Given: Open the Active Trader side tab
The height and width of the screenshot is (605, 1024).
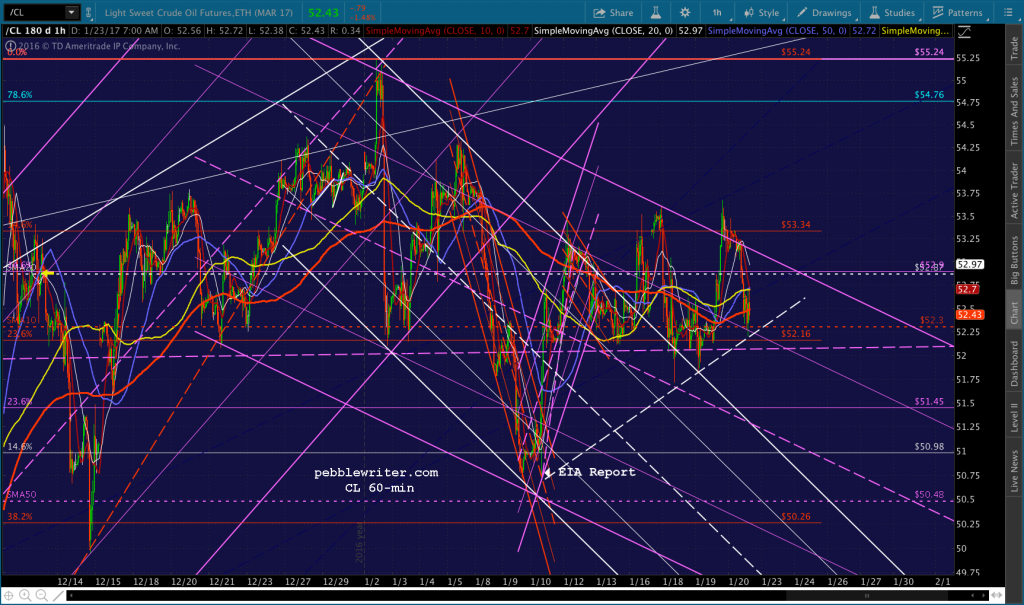Looking at the screenshot, I should click(x=1014, y=190).
